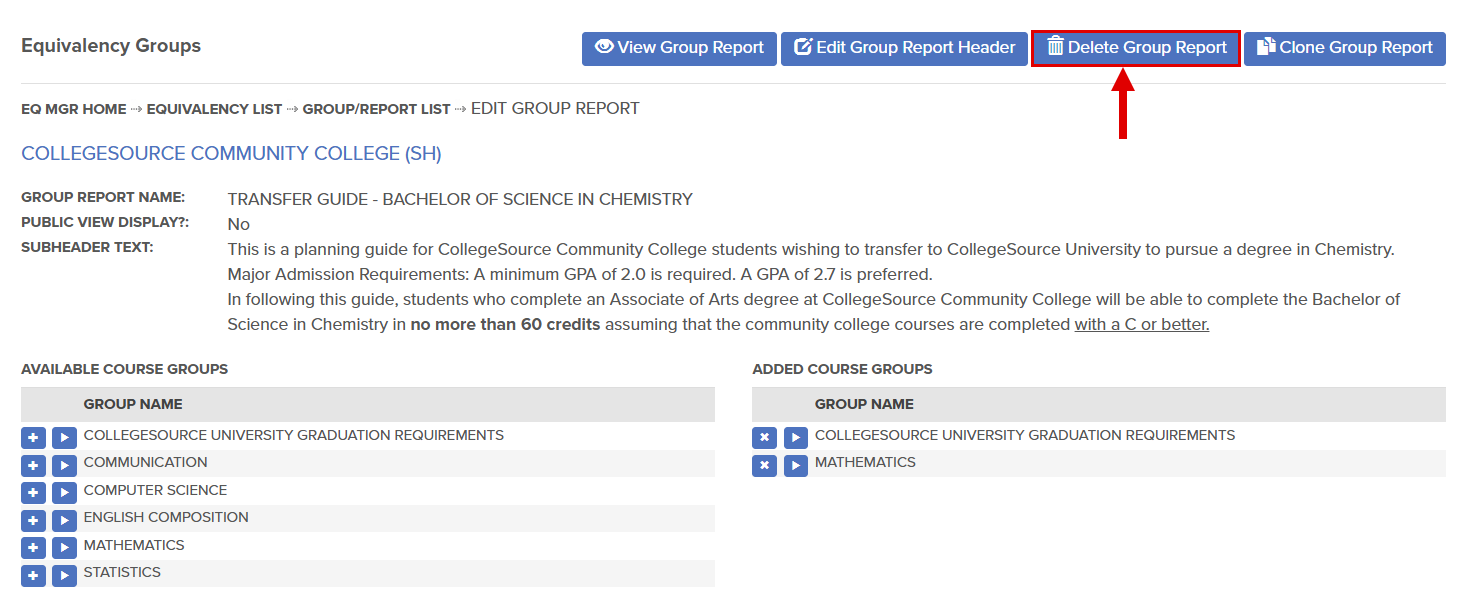Expand STATISTICS group arrow
The height and width of the screenshot is (603, 1477).
pos(64,575)
